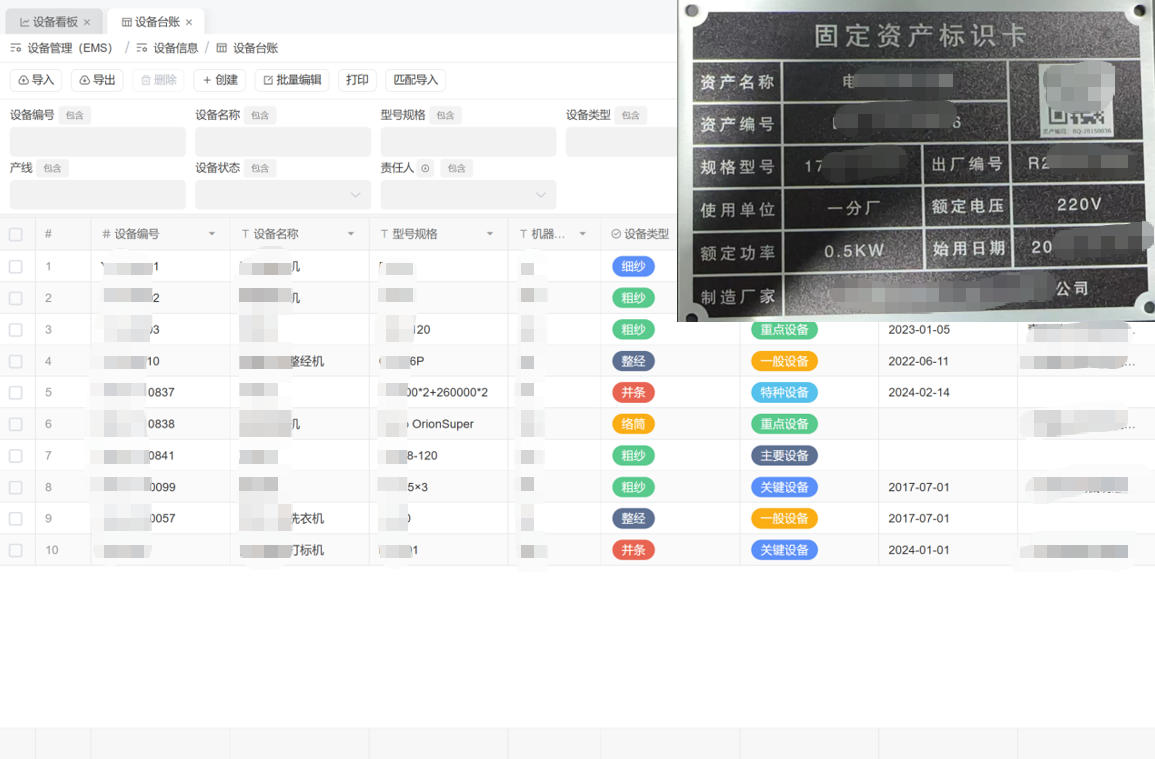Close the 设备看板 tab
This screenshot has width=1155, height=759.
click(87, 22)
